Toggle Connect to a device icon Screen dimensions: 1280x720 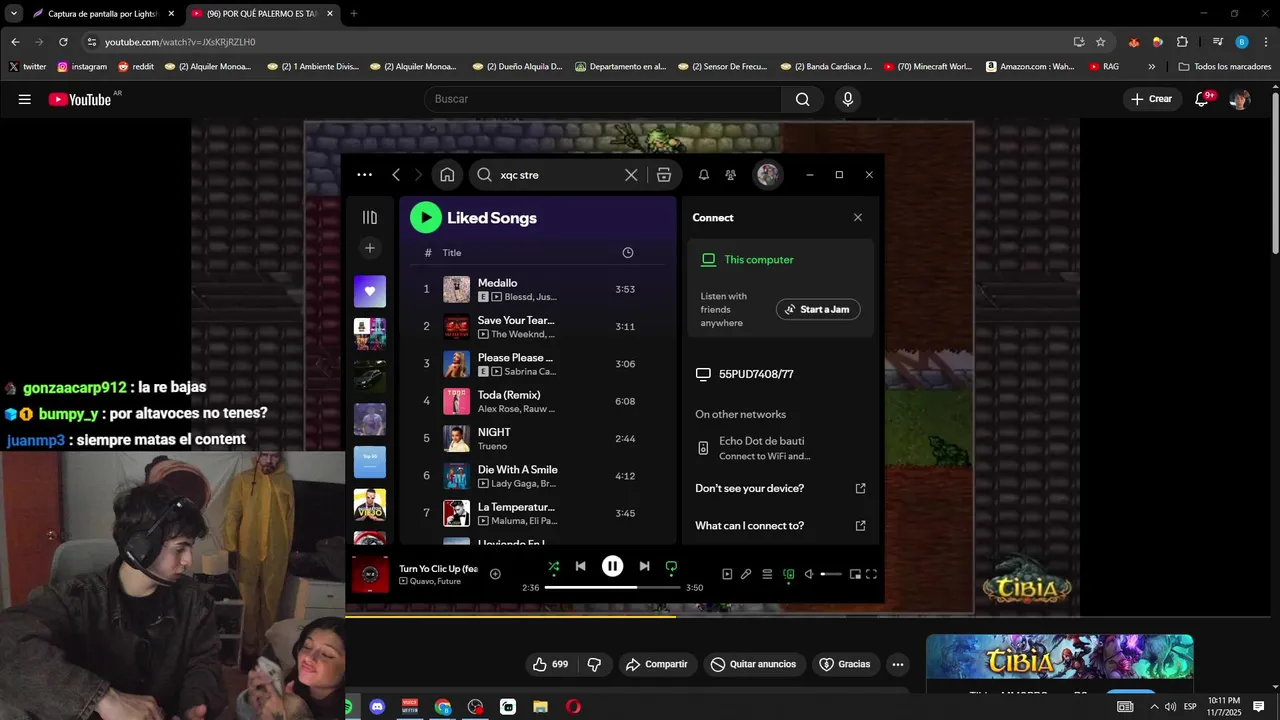click(789, 574)
